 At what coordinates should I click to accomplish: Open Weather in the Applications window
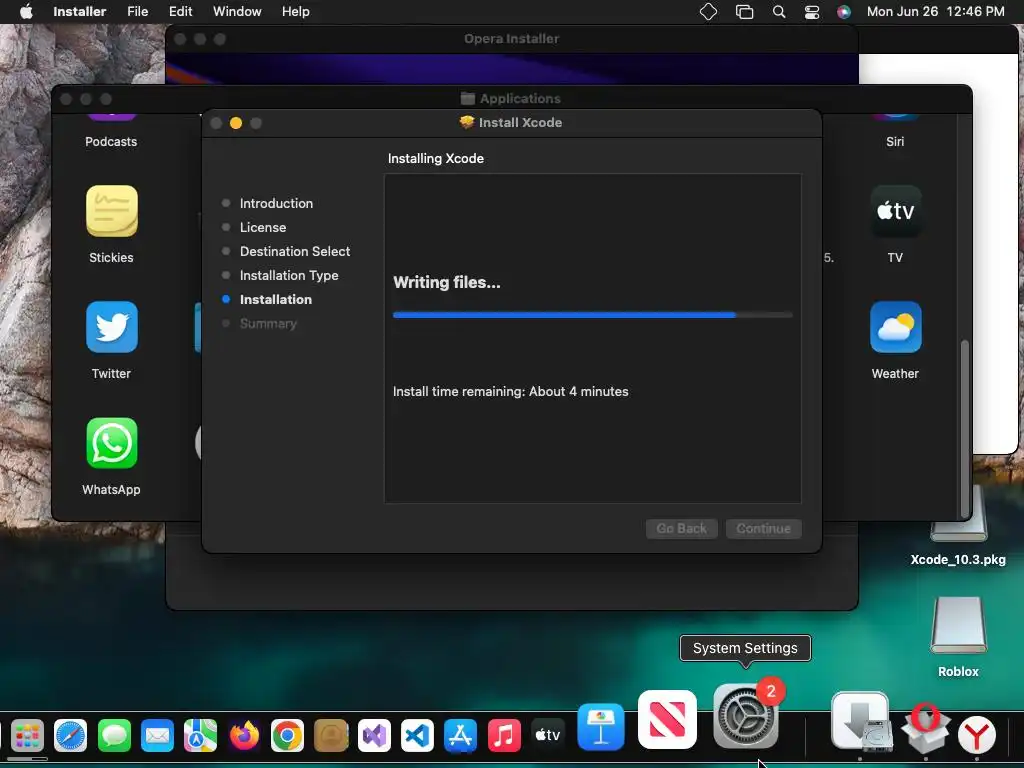tap(896, 327)
